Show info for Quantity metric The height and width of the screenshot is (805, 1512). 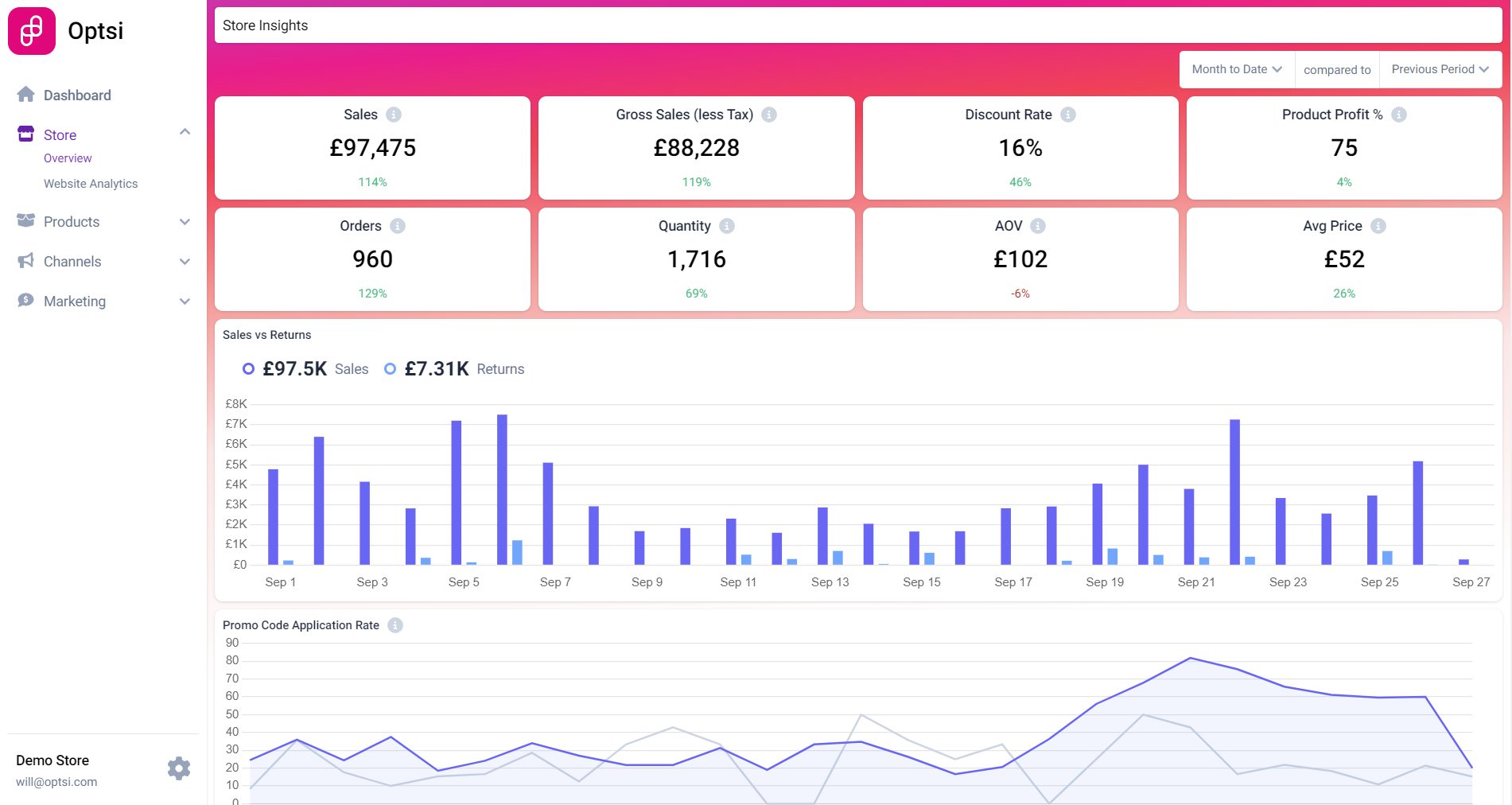coord(727,226)
